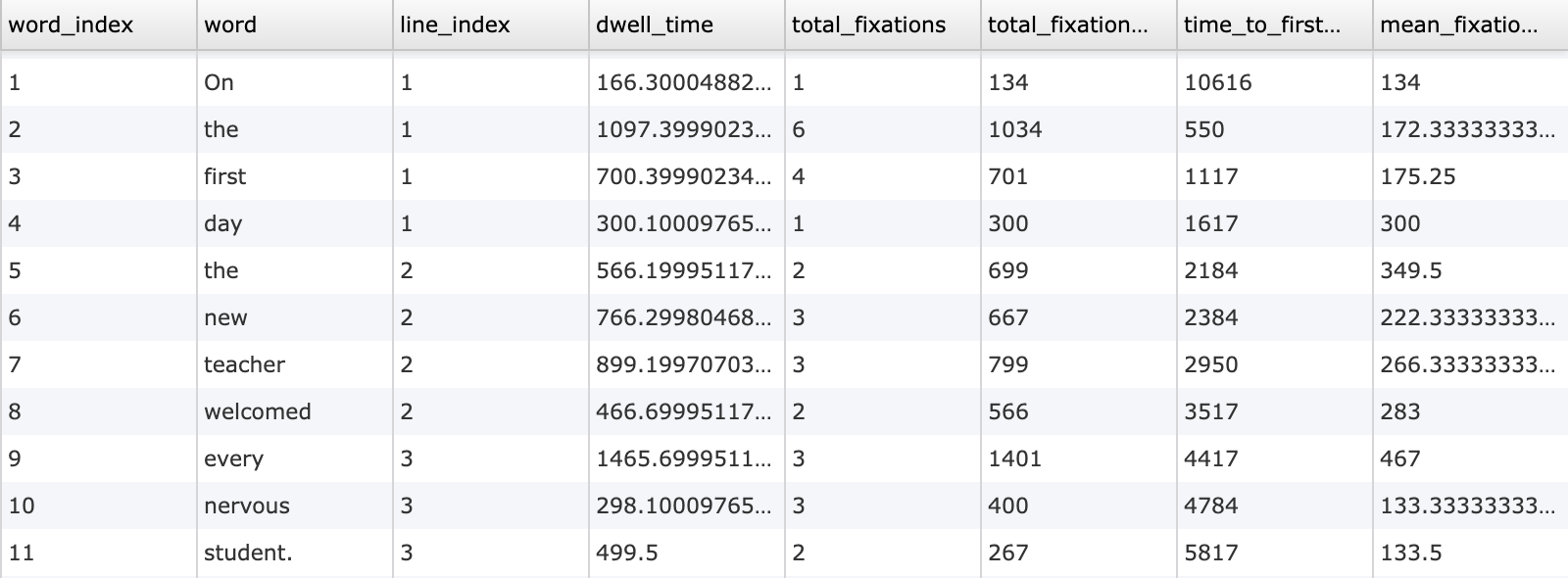Click the word column header

294,24
